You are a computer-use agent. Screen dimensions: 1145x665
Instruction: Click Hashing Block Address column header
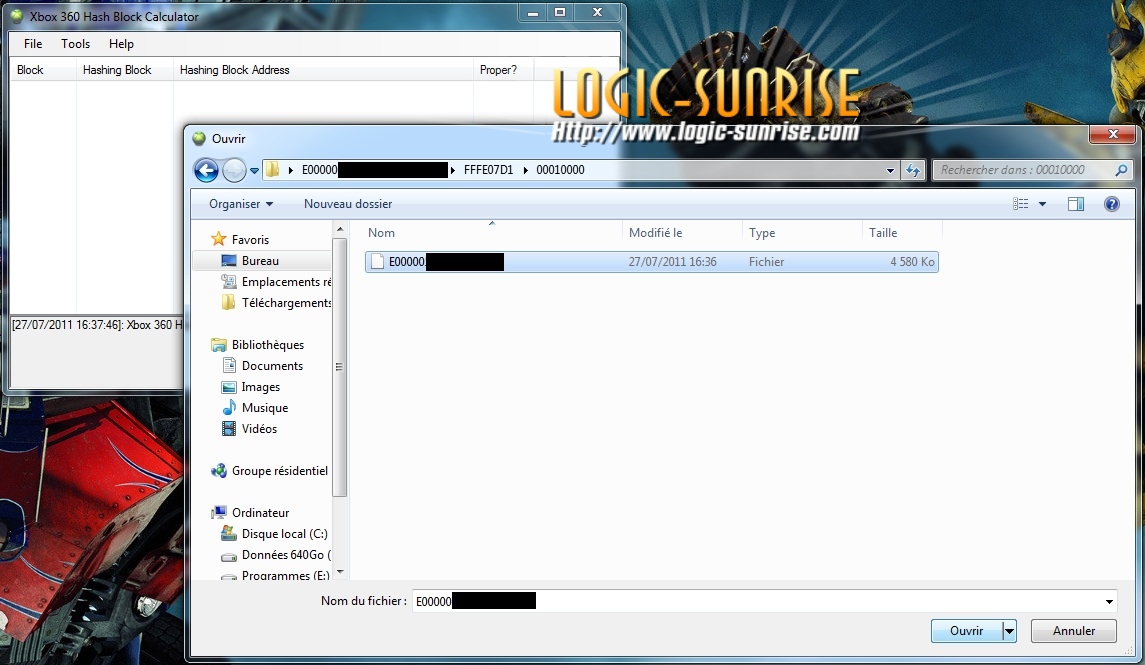point(323,70)
